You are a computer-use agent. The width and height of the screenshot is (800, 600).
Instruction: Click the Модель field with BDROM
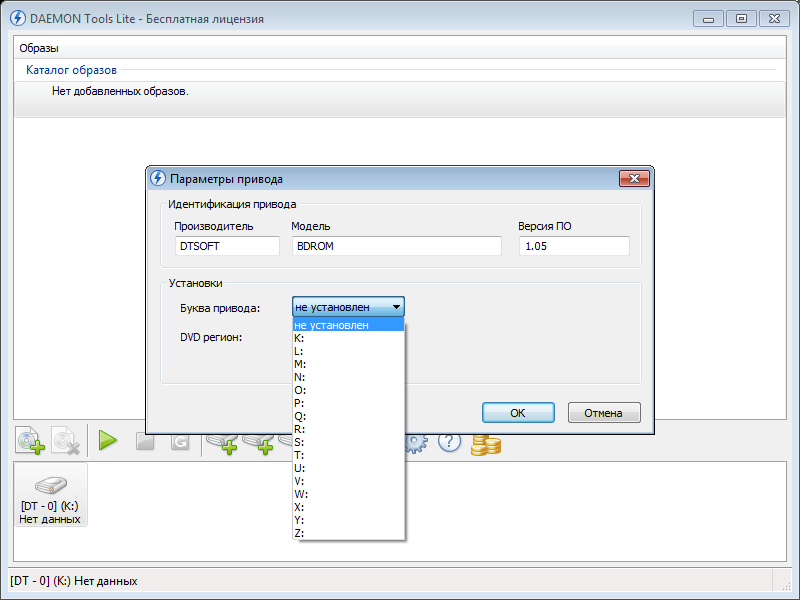[x=396, y=246]
